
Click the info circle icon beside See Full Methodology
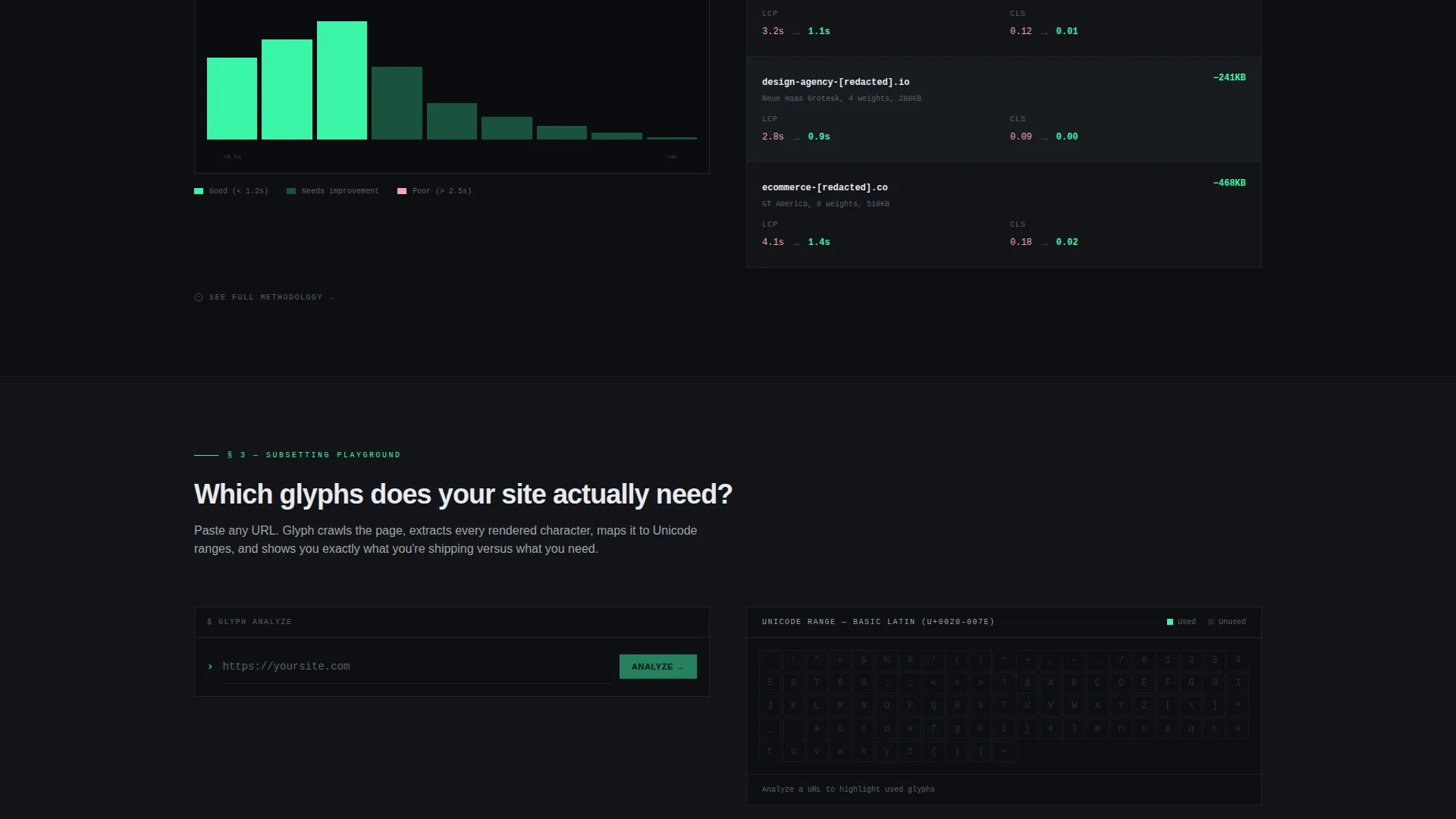click(199, 297)
